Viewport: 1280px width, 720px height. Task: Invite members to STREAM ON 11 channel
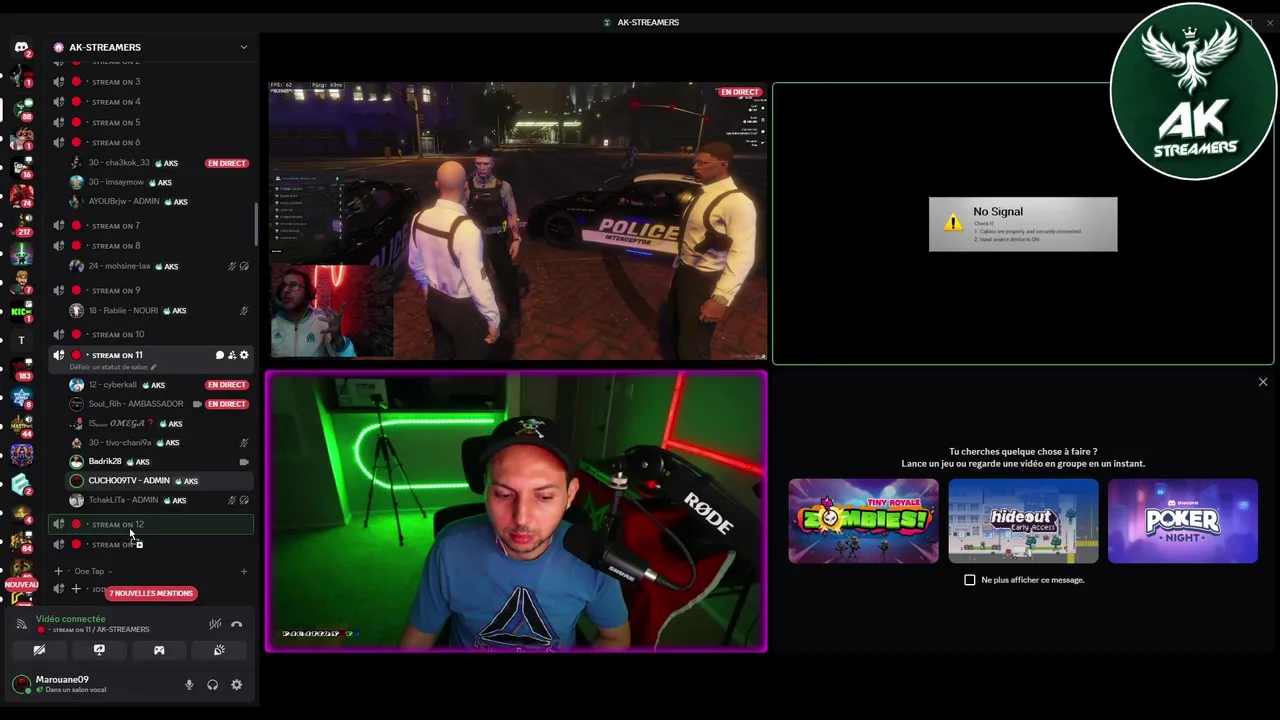pos(231,355)
